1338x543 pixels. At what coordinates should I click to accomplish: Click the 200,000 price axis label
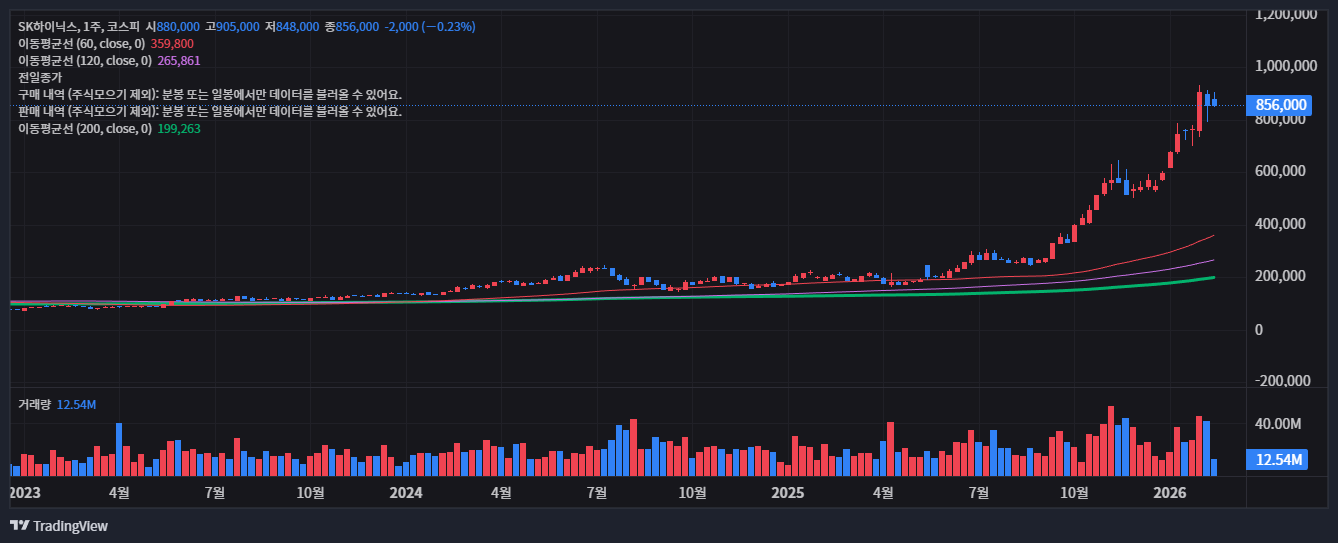(x=1279, y=276)
